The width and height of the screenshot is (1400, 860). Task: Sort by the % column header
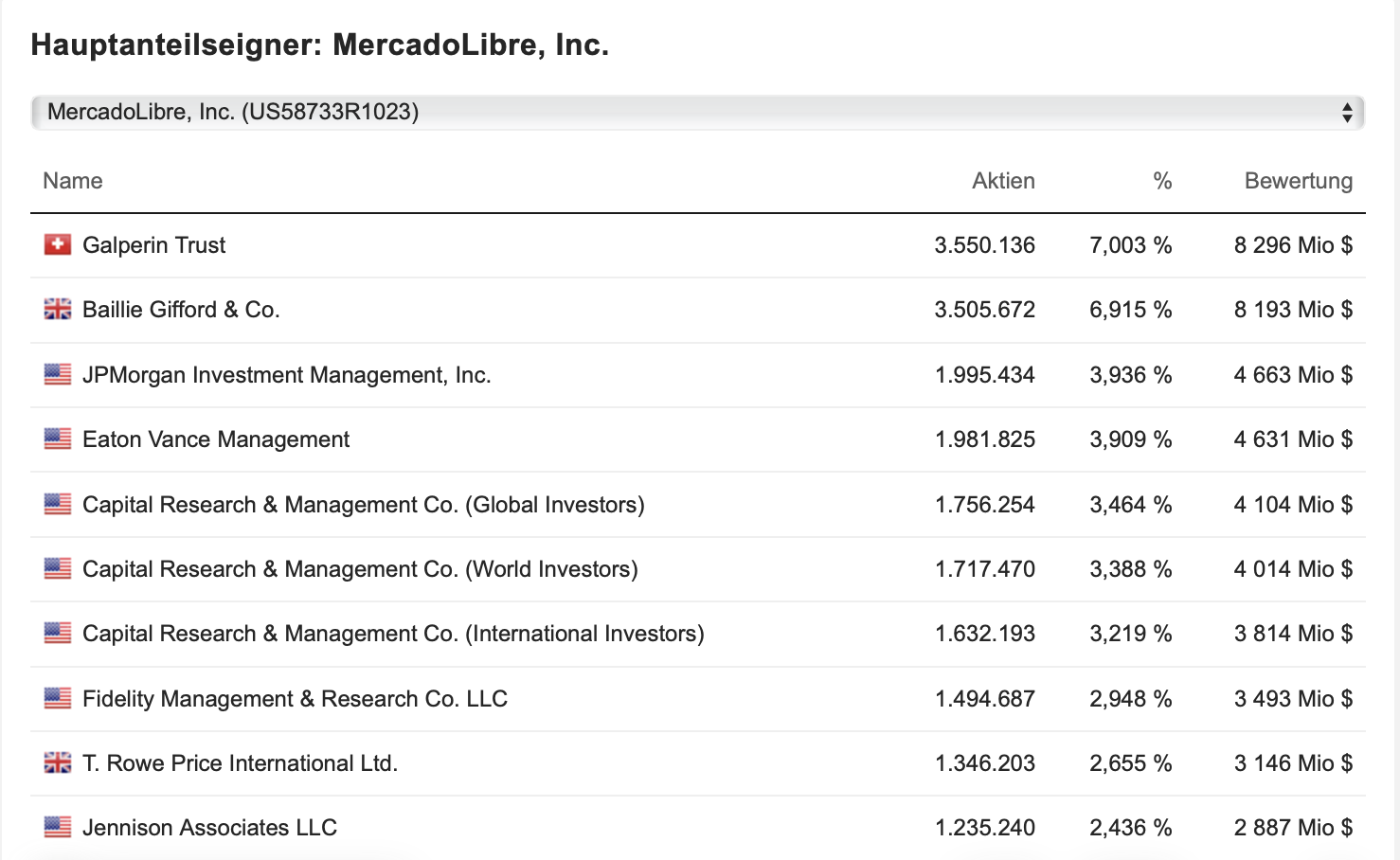pyautogui.click(x=1162, y=181)
